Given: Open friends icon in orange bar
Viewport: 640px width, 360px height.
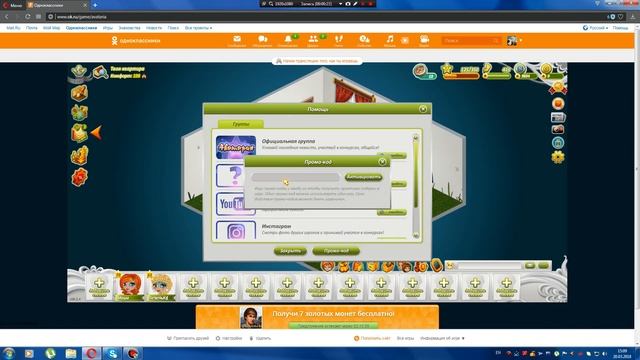Looking at the screenshot, I should tap(313, 40).
